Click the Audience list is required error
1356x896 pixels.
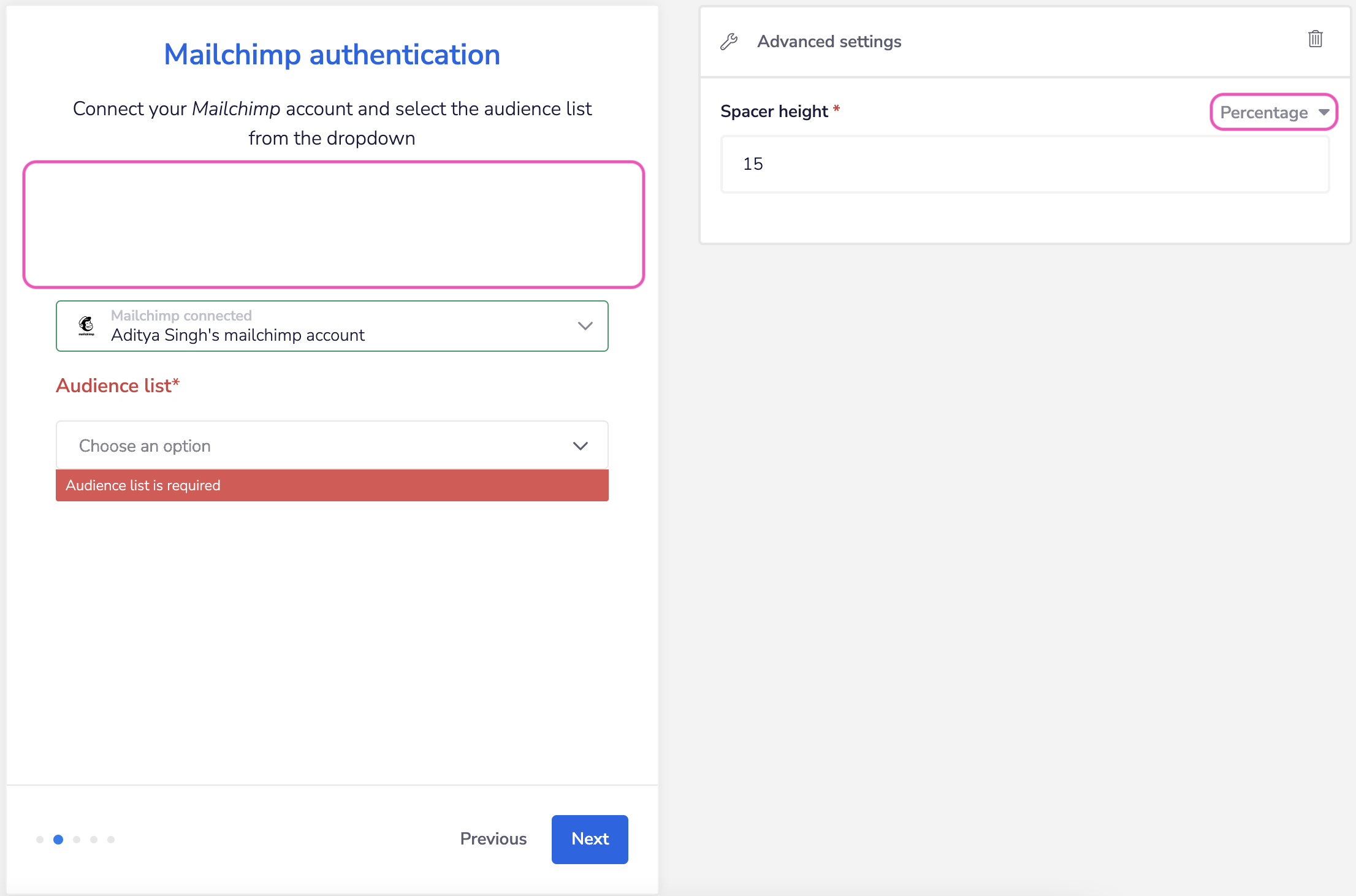[x=332, y=485]
